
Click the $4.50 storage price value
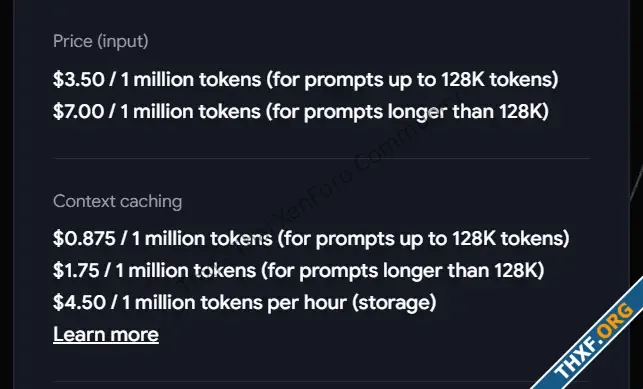pos(79,303)
